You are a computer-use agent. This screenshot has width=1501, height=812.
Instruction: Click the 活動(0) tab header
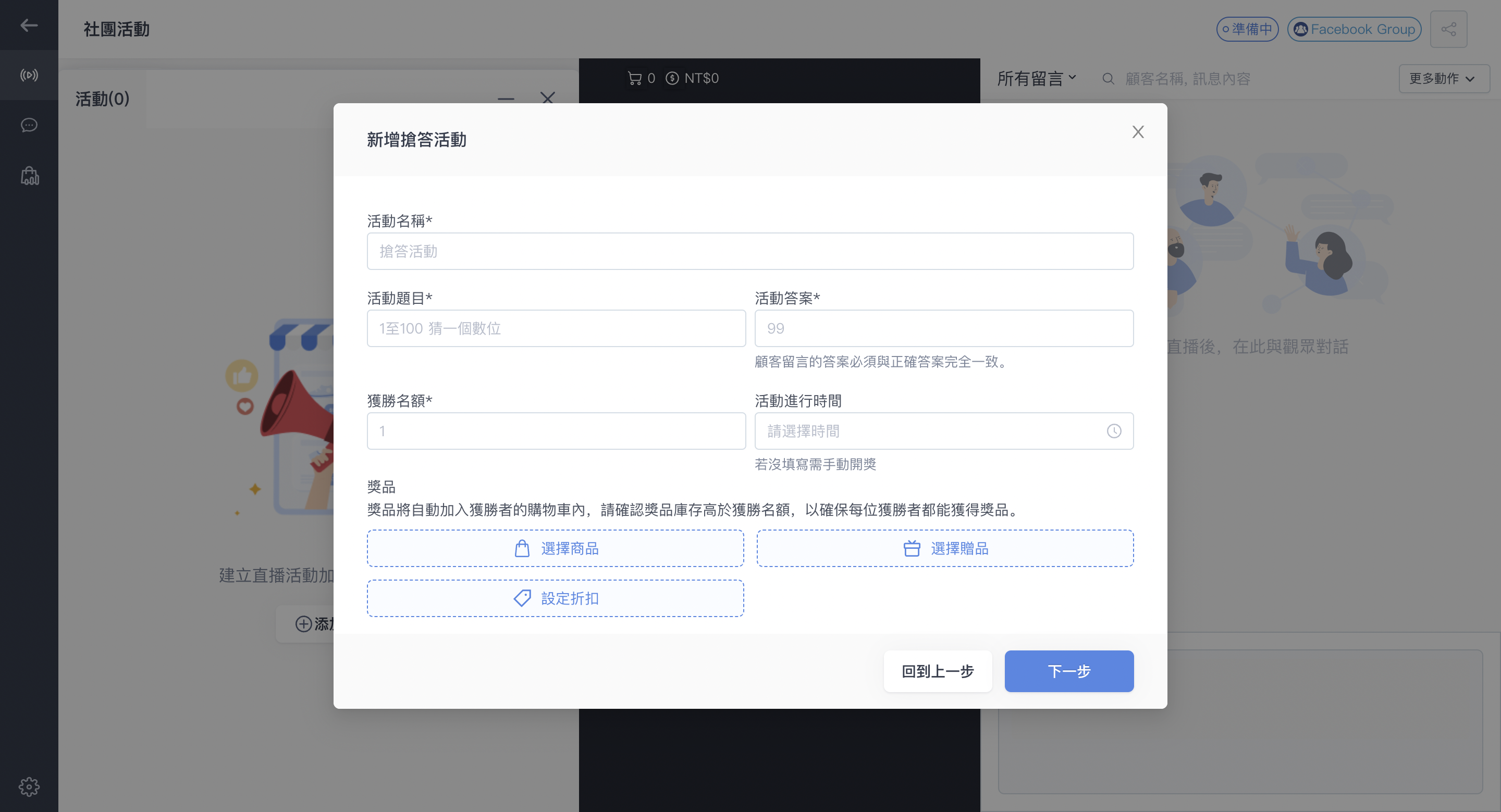pos(103,99)
